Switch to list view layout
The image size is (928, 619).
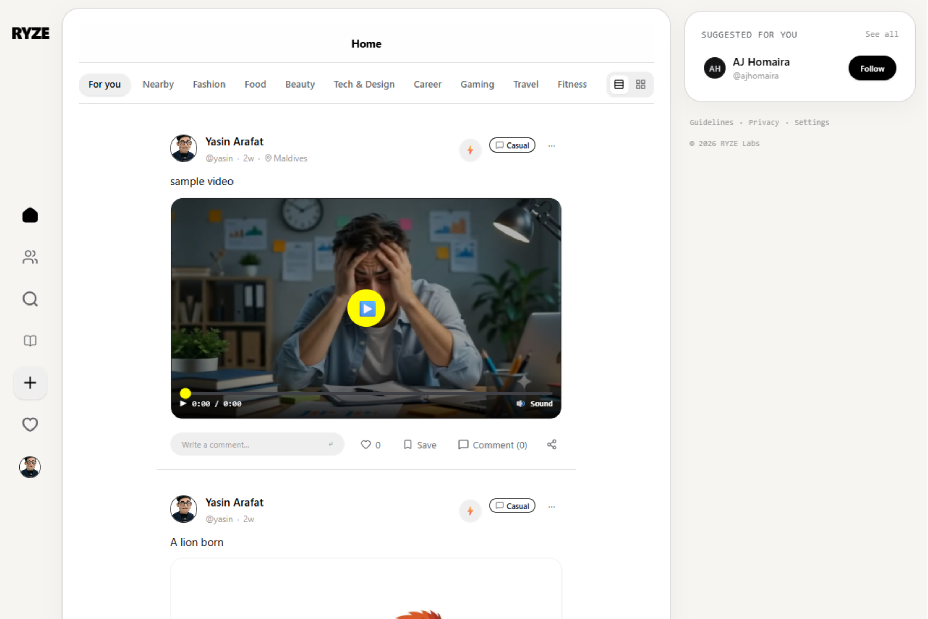point(619,85)
